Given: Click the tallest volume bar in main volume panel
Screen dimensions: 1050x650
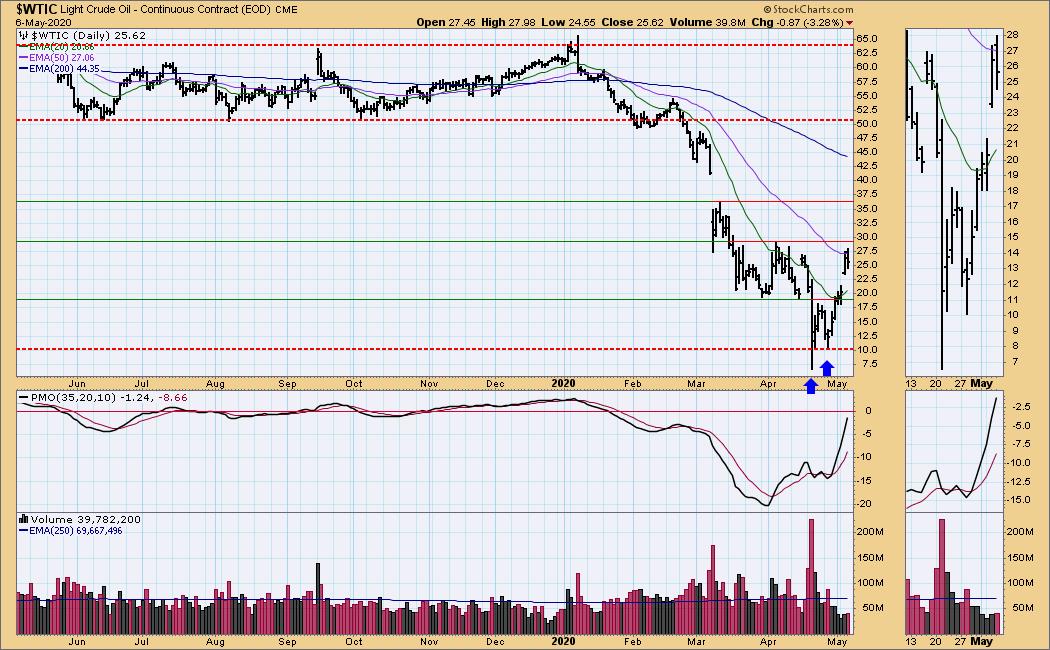Looking at the screenshot, I should pos(812,576).
